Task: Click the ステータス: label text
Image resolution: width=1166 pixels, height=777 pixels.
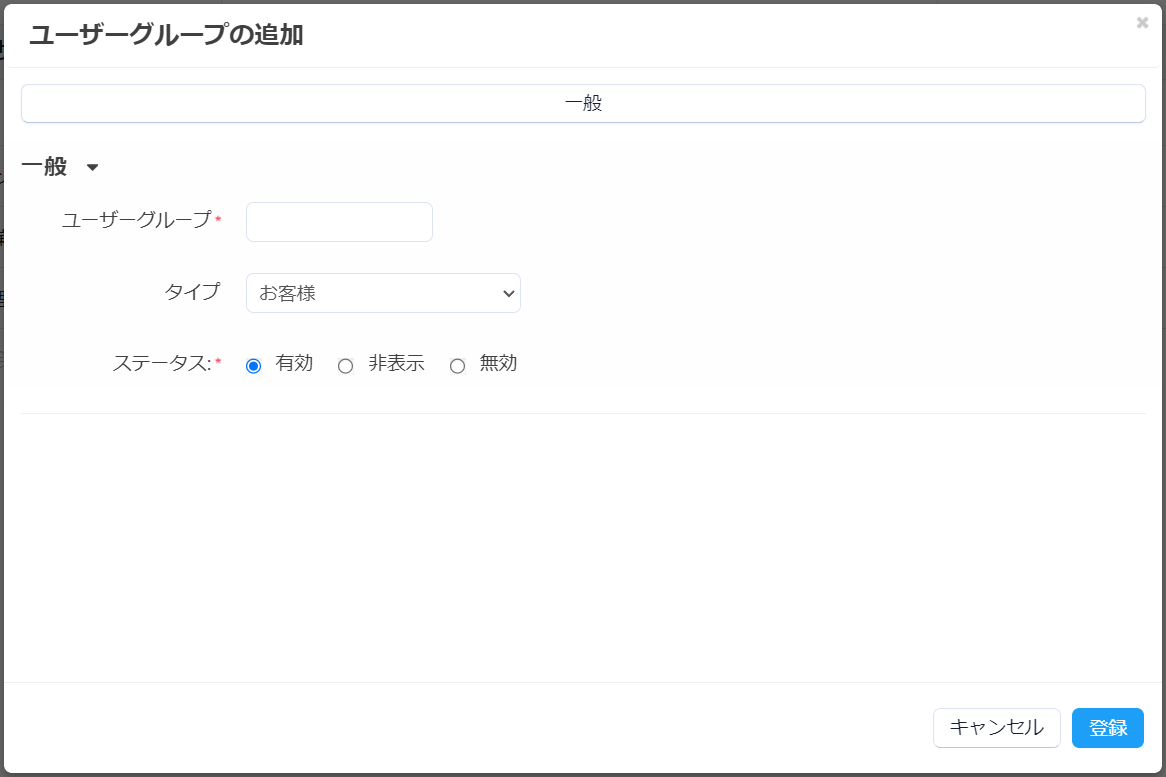Action: 162,363
